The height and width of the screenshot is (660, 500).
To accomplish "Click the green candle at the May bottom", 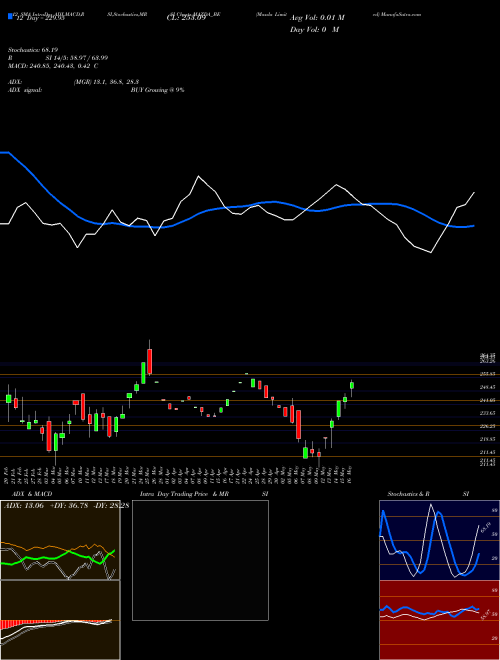I will (x=305, y=452).
